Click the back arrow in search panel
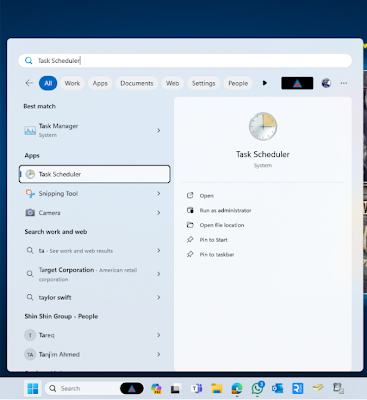 coord(29,83)
